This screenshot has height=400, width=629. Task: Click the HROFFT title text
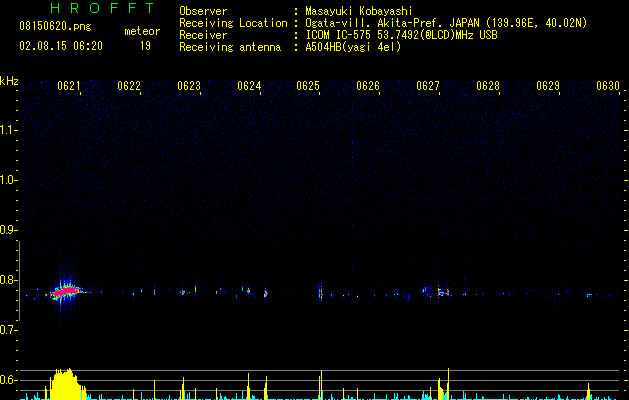102,8
